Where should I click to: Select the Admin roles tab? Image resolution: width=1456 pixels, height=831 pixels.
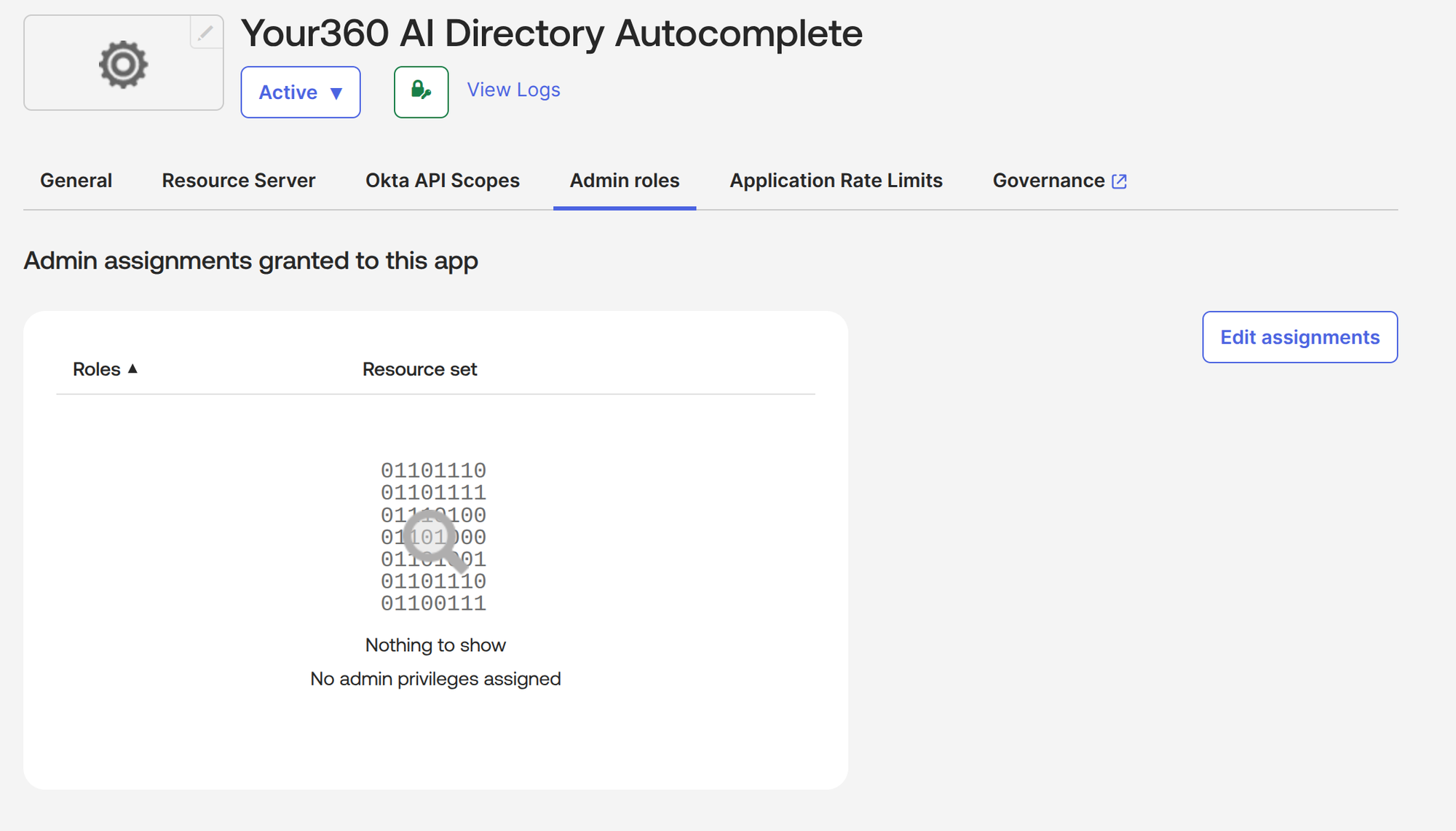pos(625,181)
